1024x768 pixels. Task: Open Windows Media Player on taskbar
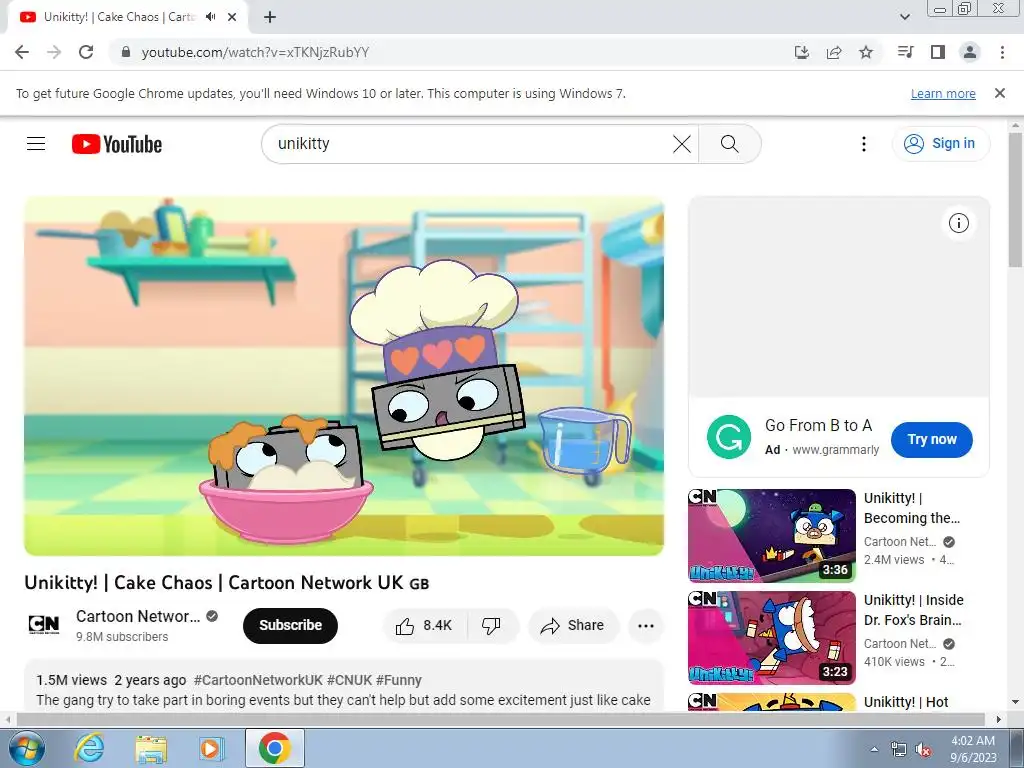pos(211,748)
